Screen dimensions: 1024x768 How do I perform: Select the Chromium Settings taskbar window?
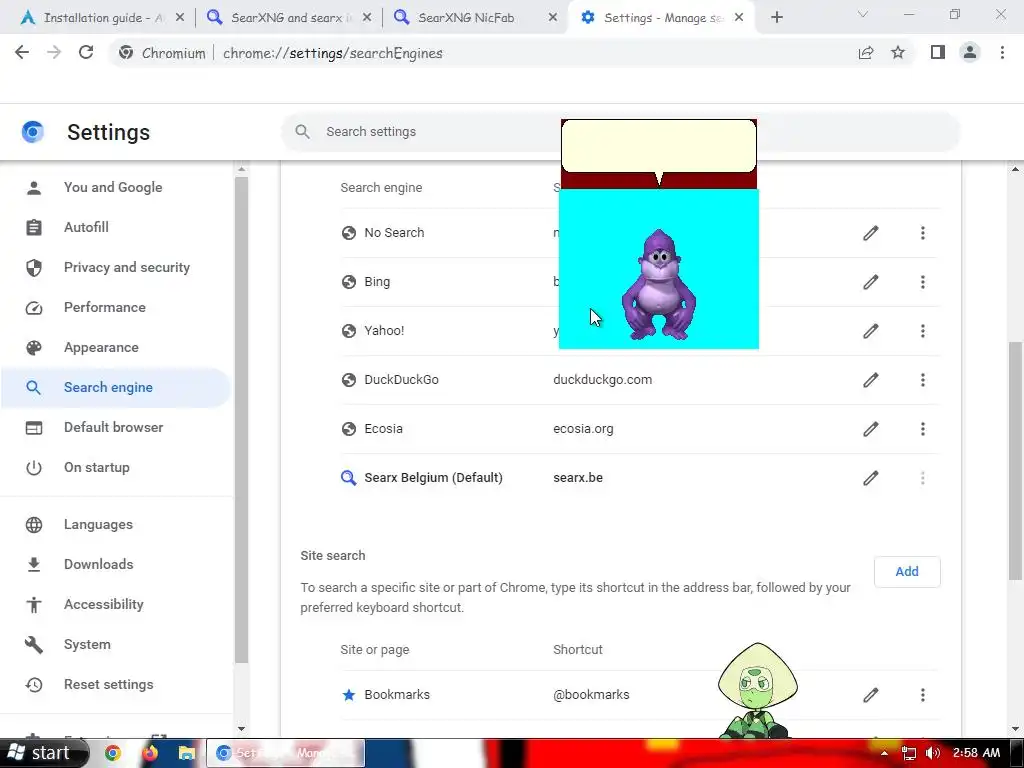[286, 753]
